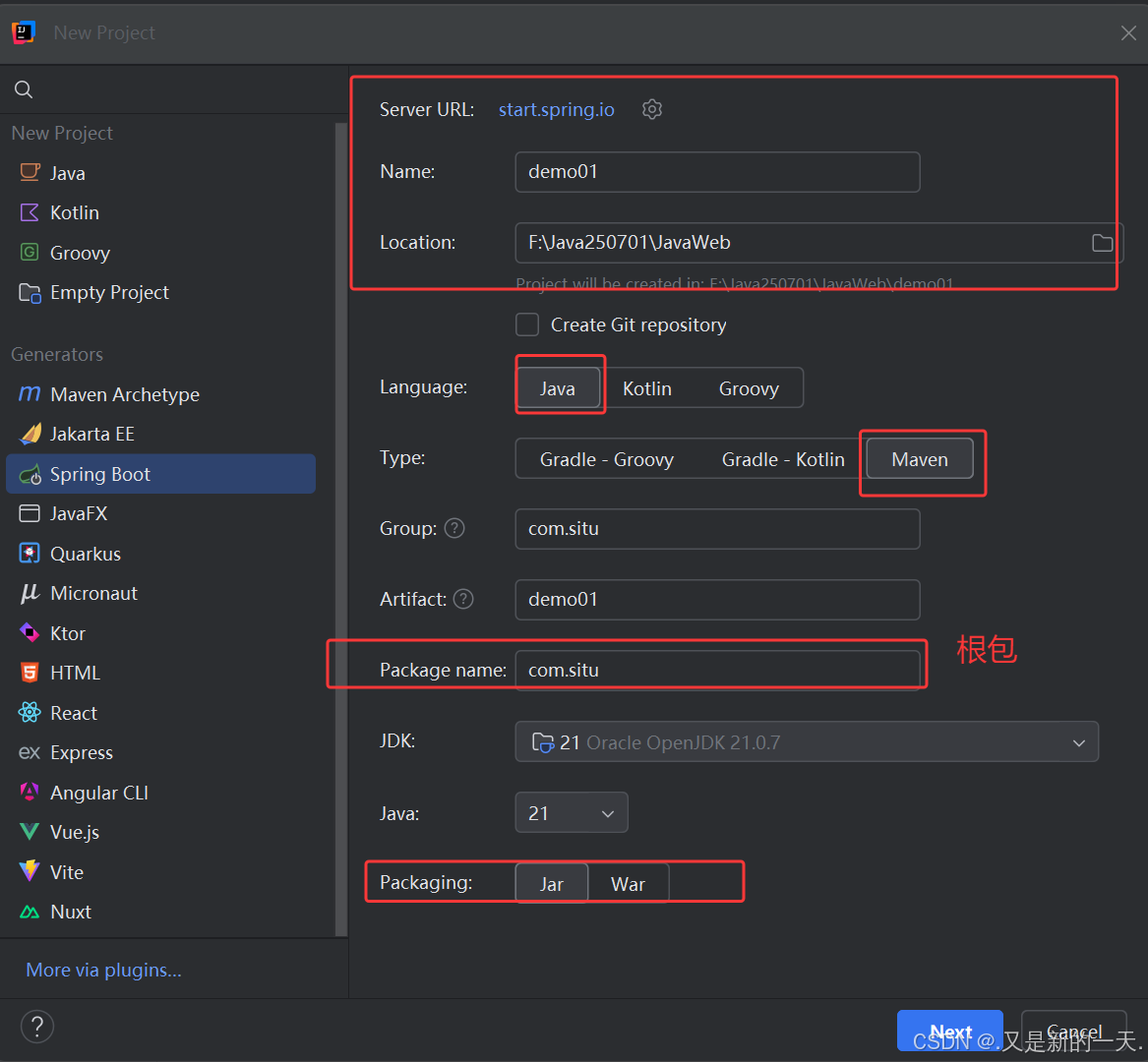
Task: Click the Cancel button
Action: tap(1073, 1031)
